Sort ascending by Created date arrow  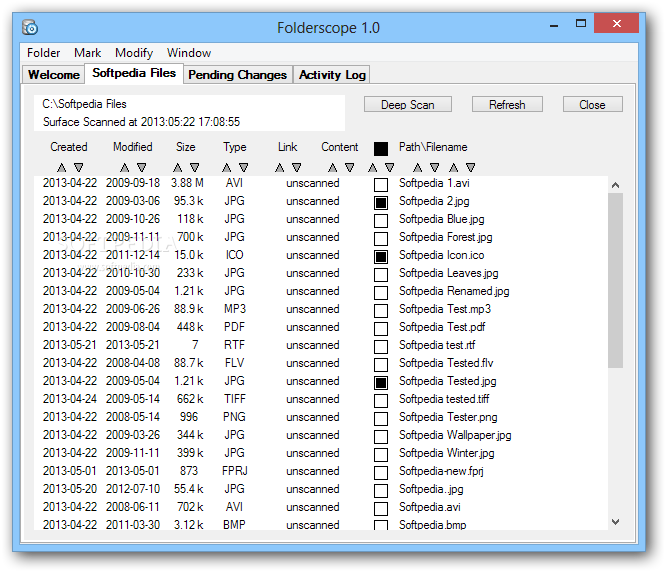click(62, 167)
